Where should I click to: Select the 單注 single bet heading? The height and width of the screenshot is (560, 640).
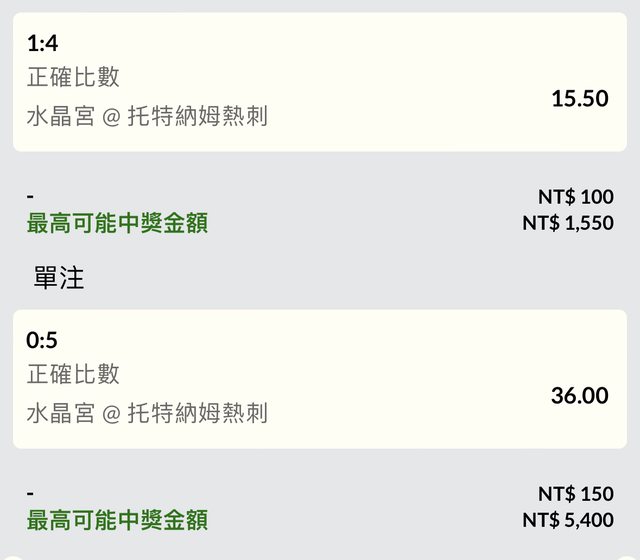click(59, 278)
